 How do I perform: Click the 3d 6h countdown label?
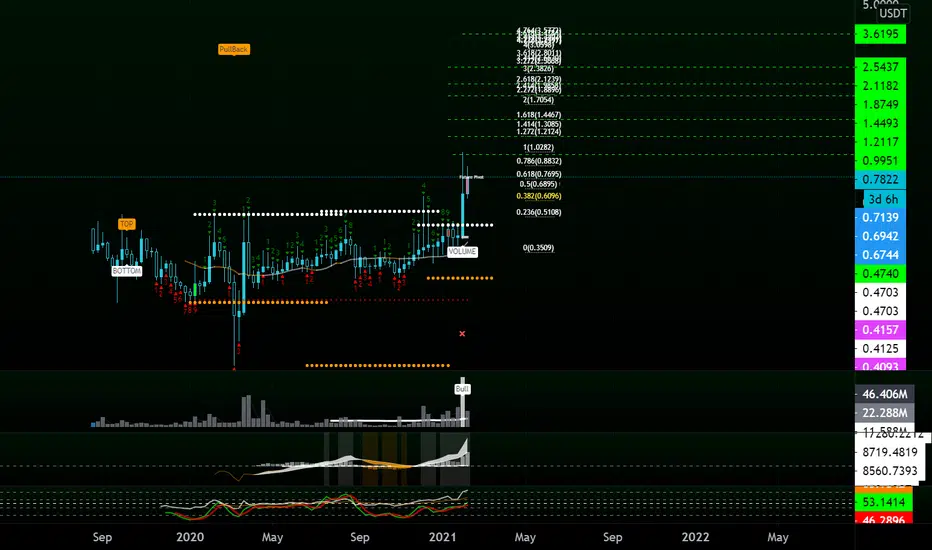tap(884, 199)
